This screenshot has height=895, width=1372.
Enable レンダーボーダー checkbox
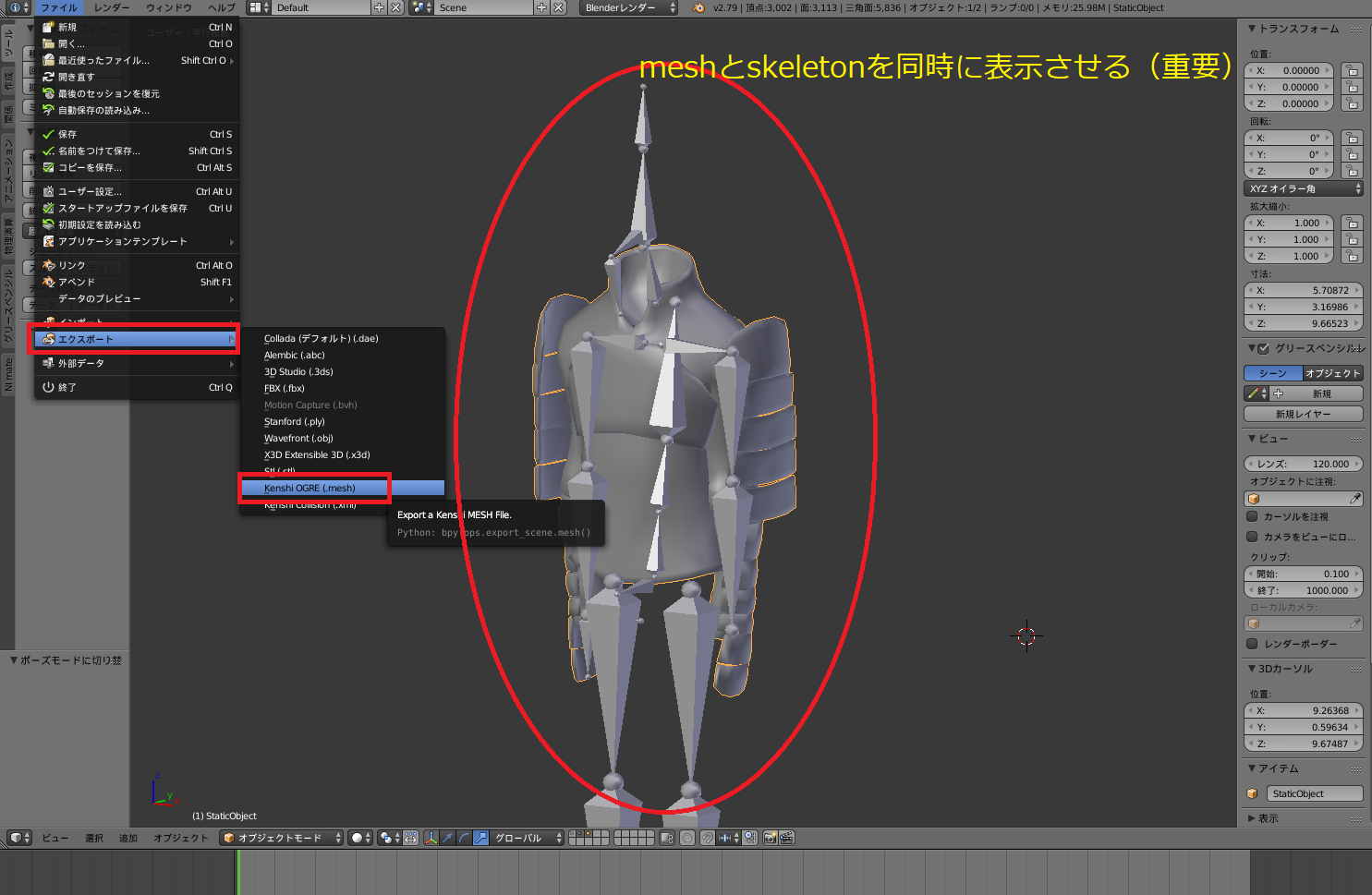[1253, 644]
